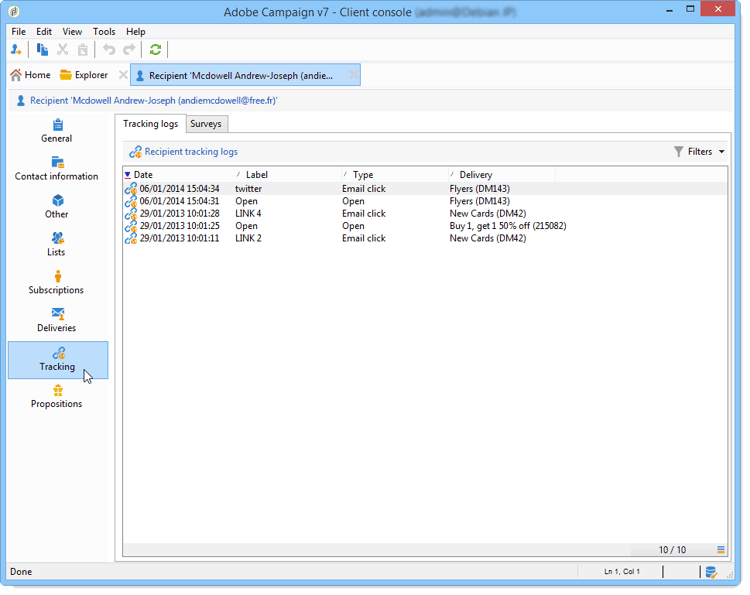Click the connect user toolbar icon
Screen dimensions: 750x595
(x=16, y=49)
